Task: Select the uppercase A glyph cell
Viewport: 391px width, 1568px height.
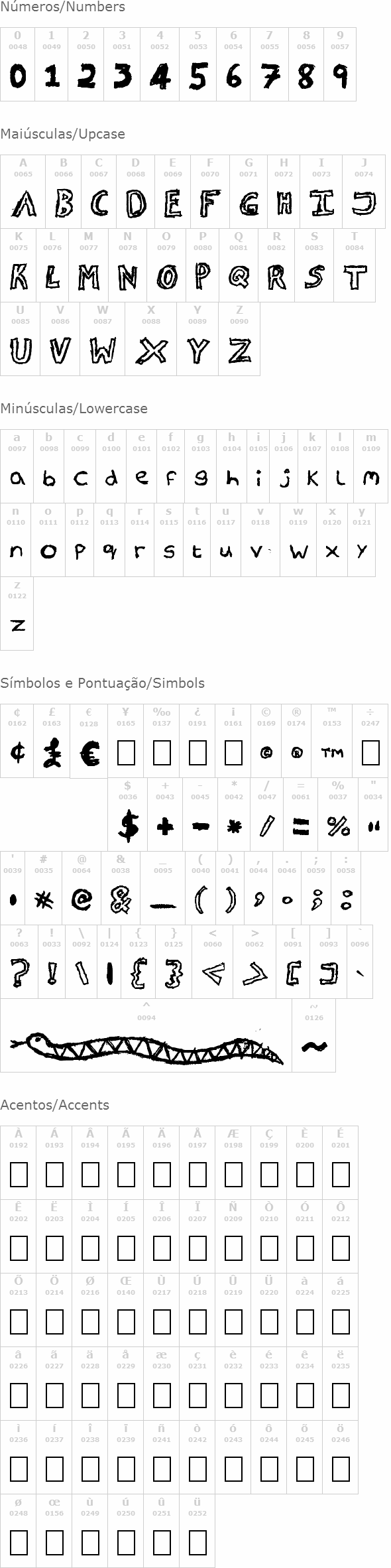Action: [x=23, y=192]
